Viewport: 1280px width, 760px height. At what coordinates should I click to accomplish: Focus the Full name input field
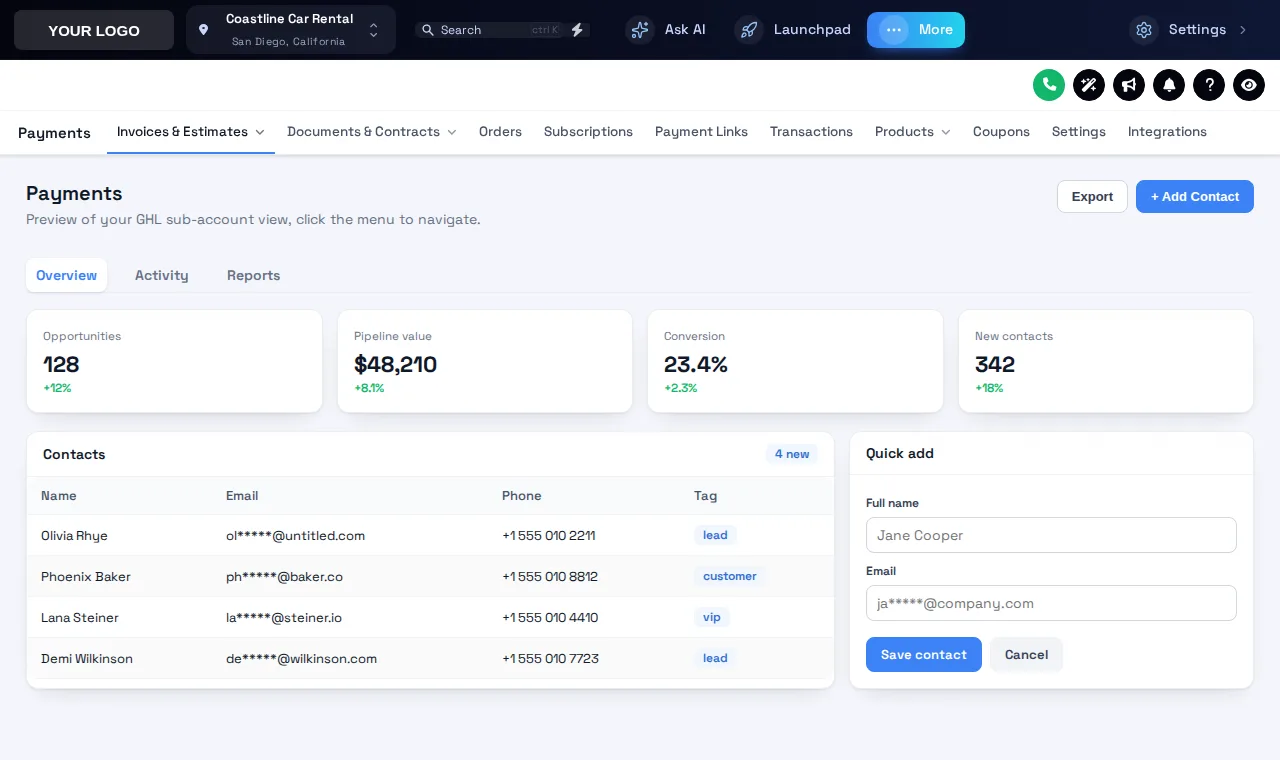pos(1051,535)
